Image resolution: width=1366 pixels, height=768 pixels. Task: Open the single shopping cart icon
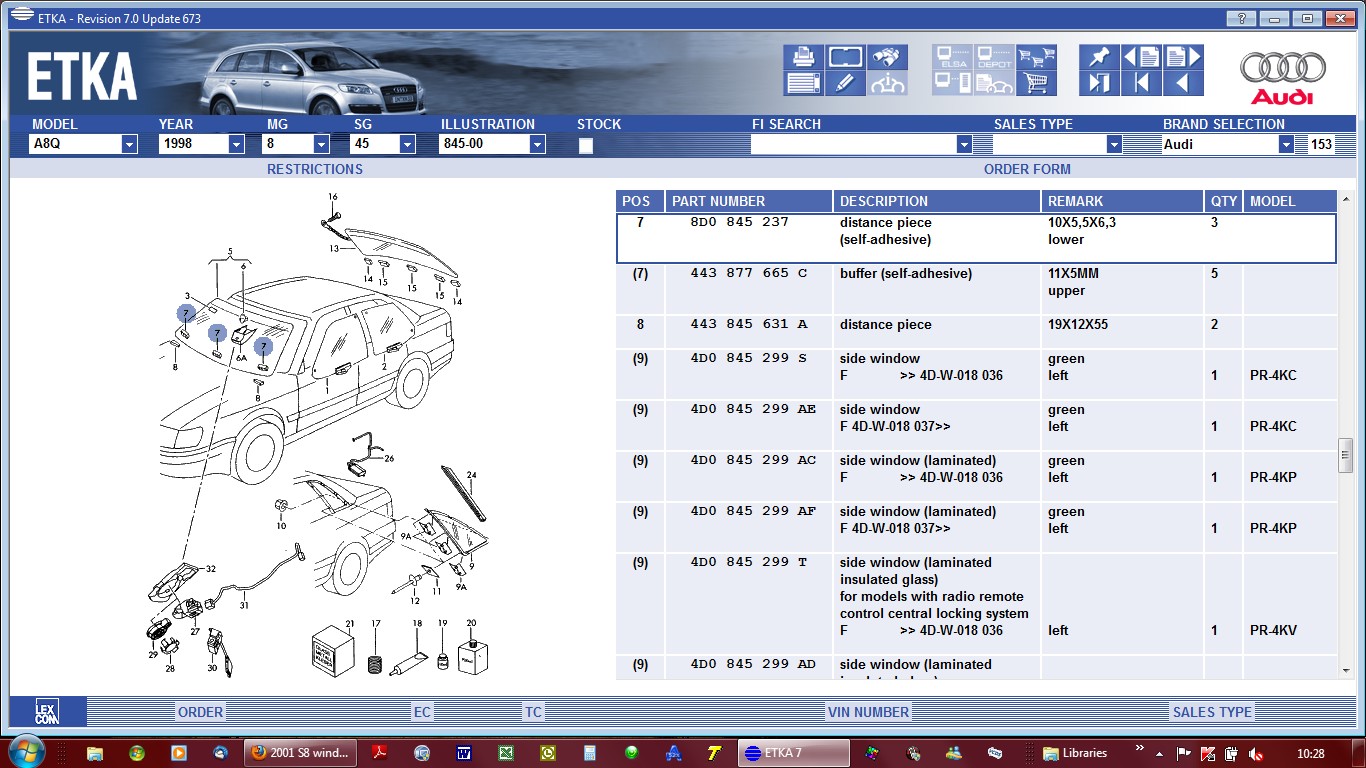pyautogui.click(x=1037, y=83)
